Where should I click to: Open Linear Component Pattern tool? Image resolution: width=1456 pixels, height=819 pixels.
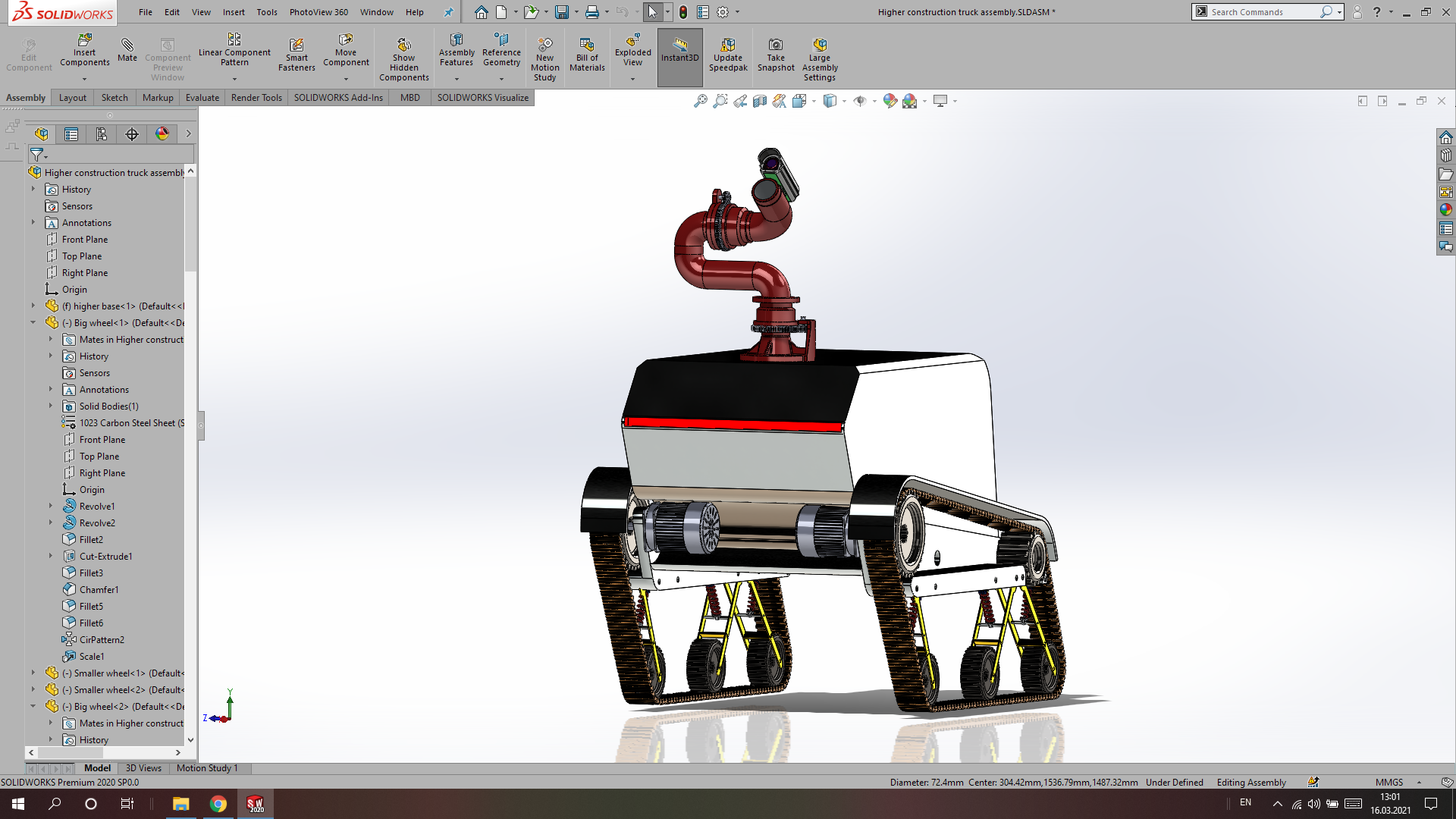coord(234,50)
